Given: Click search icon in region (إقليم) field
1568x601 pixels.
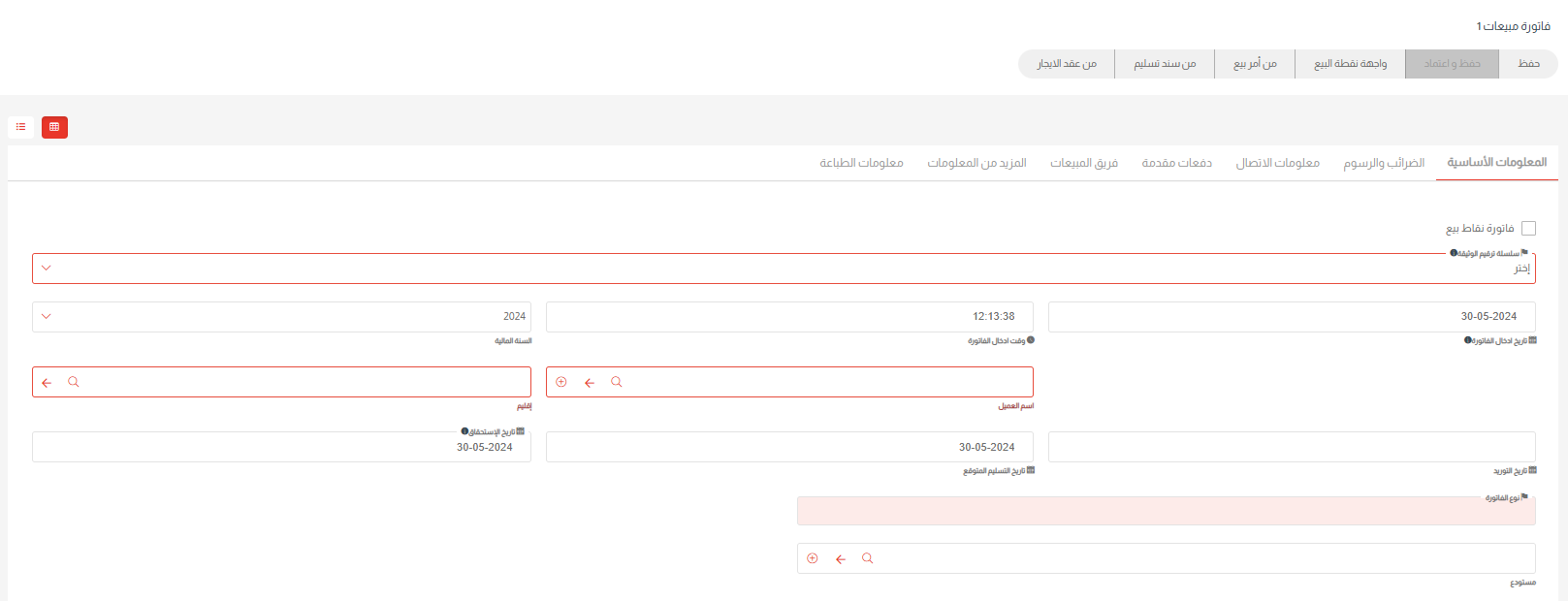Looking at the screenshot, I should 73,382.
